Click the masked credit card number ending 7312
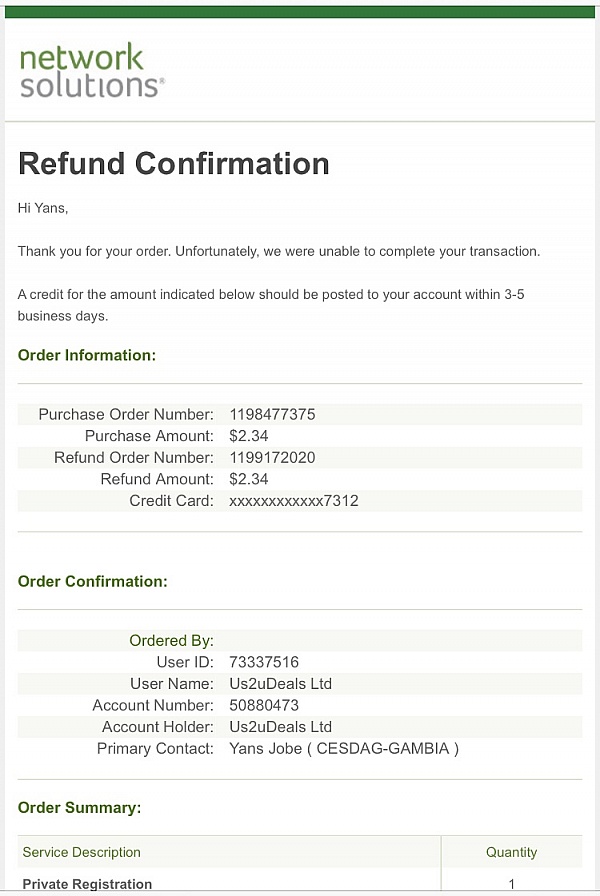Image resolution: width=600 pixels, height=896 pixels. (294, 501)
